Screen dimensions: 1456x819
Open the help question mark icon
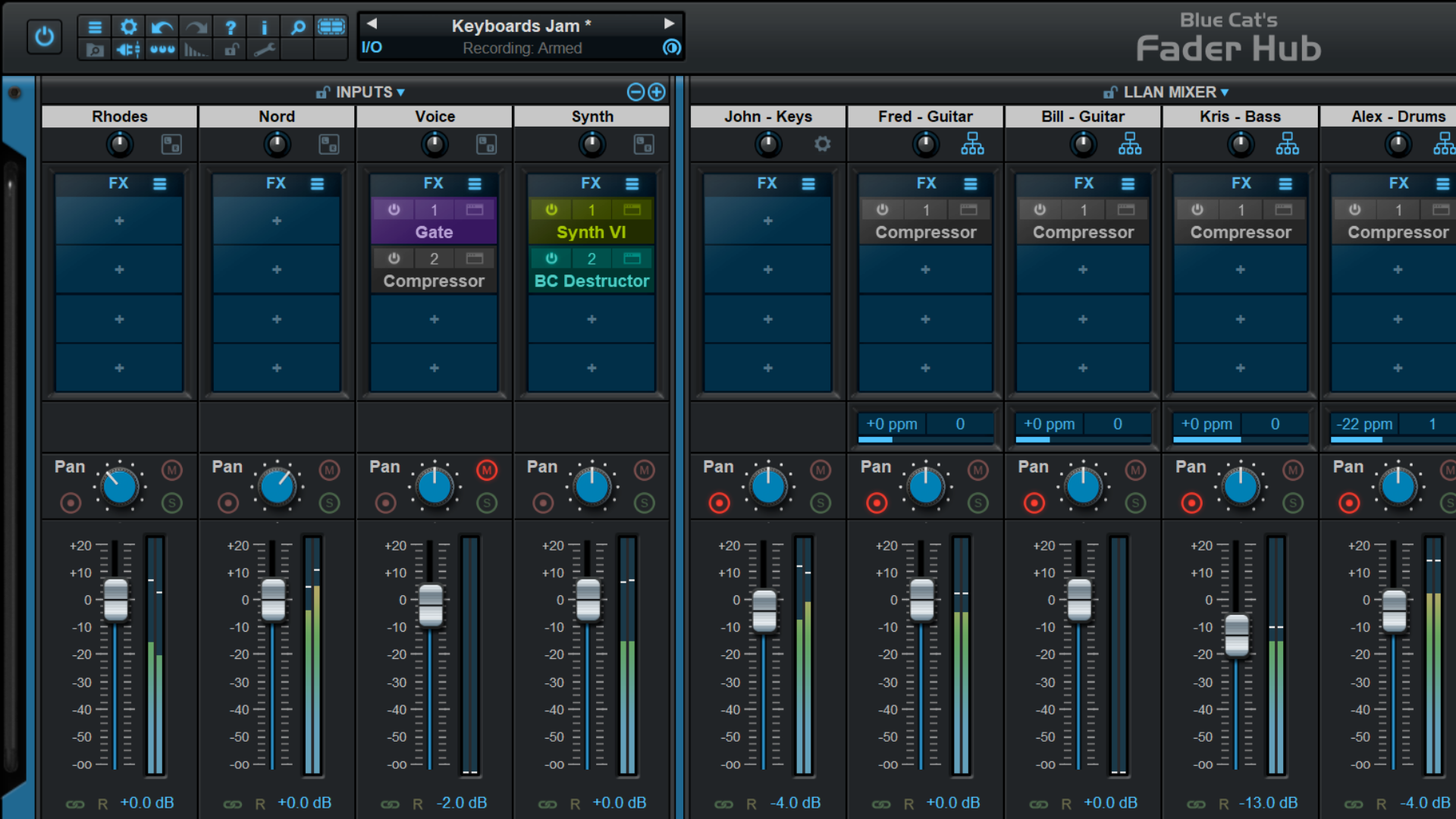click(230, 27)
